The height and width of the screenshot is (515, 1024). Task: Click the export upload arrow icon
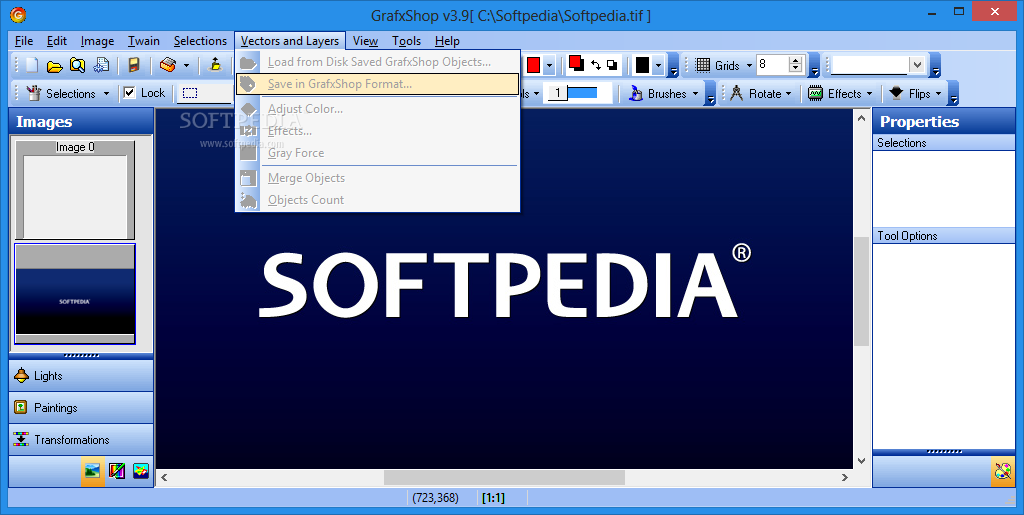(215, 65)
